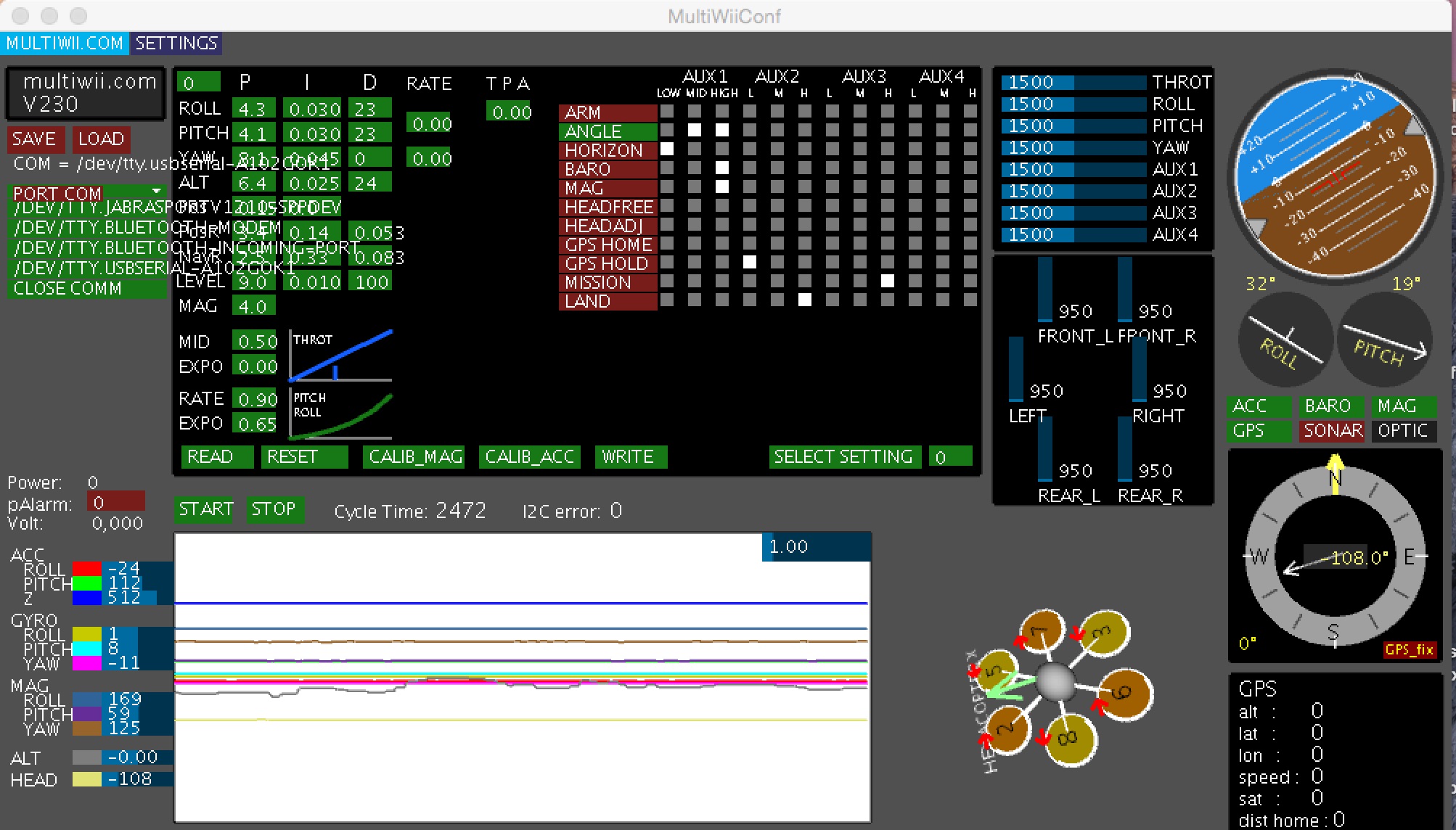The width and height of the screenshot is (1456, 830).
Task: Click the STOP graph button
Action: [274, 509]
